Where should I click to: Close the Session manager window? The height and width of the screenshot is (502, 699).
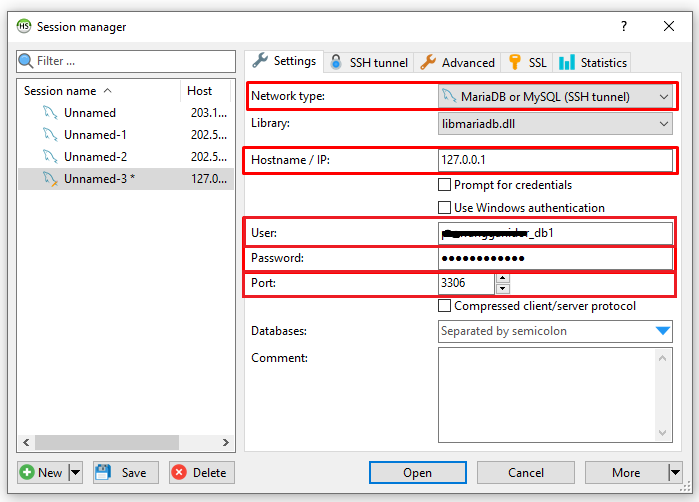click(x=669, y=26)
